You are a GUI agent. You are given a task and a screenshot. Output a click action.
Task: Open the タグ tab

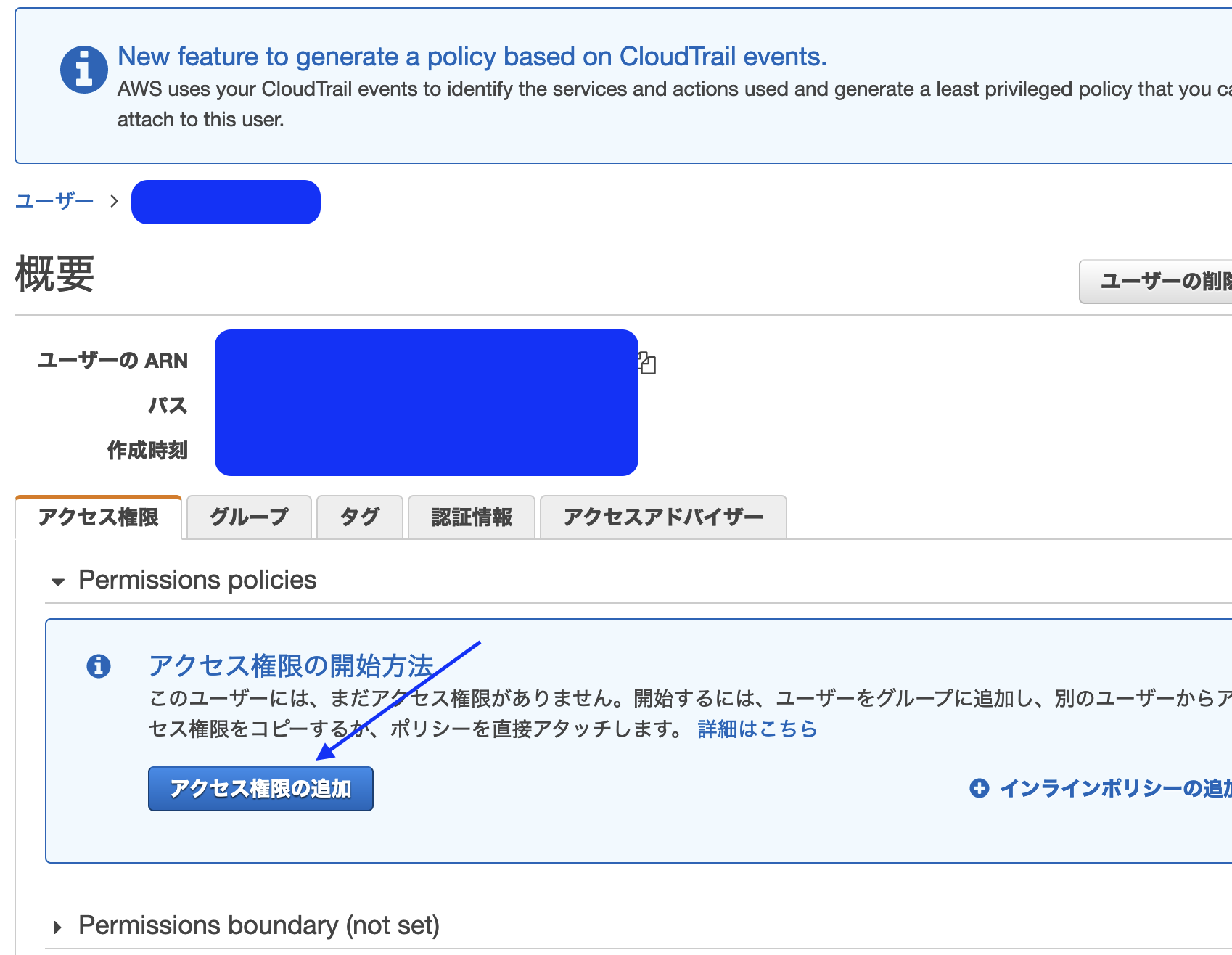[x=360, y=517]
